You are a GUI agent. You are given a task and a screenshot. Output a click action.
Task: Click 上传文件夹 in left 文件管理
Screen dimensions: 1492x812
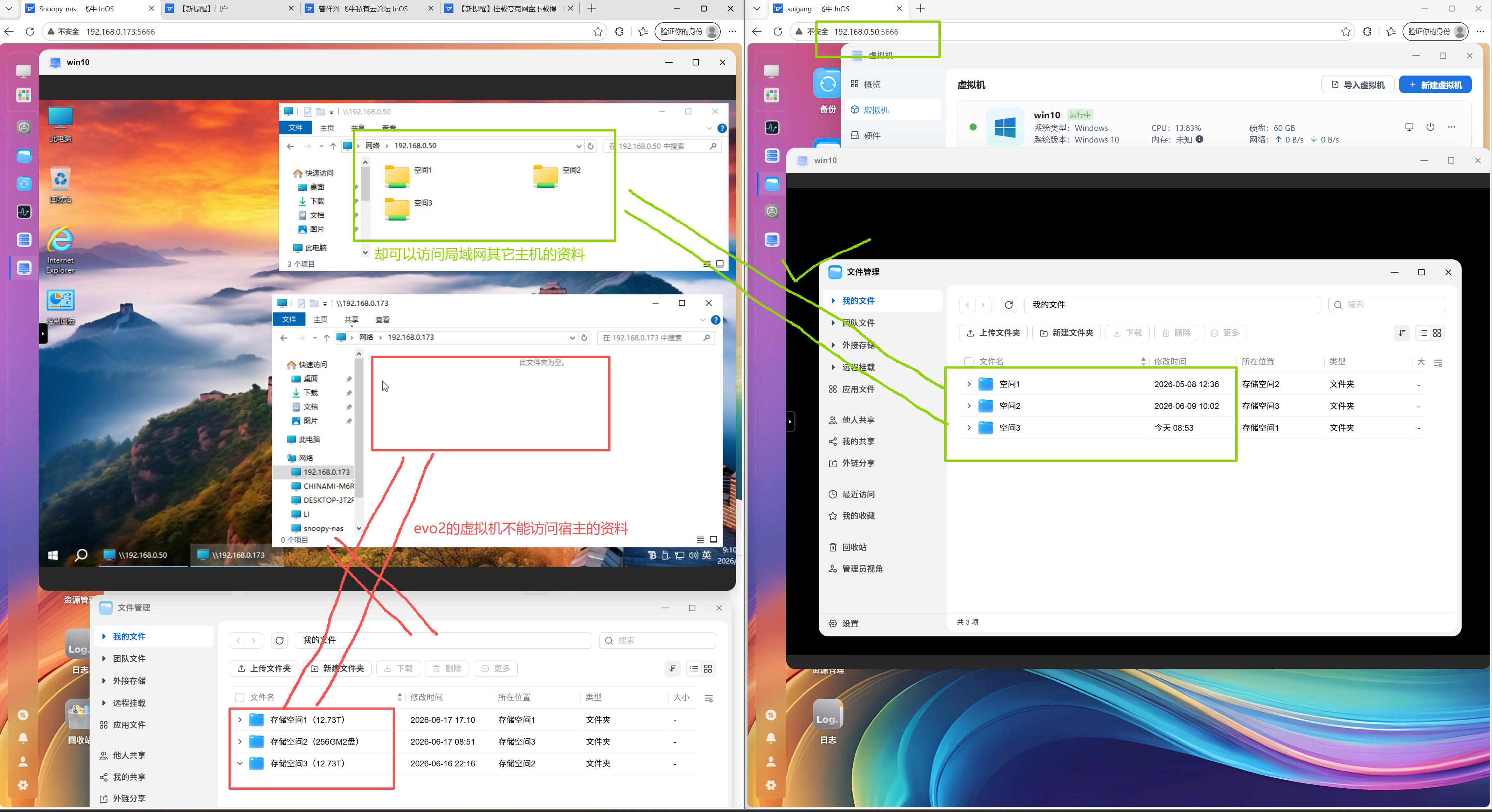tap(263, 668)
